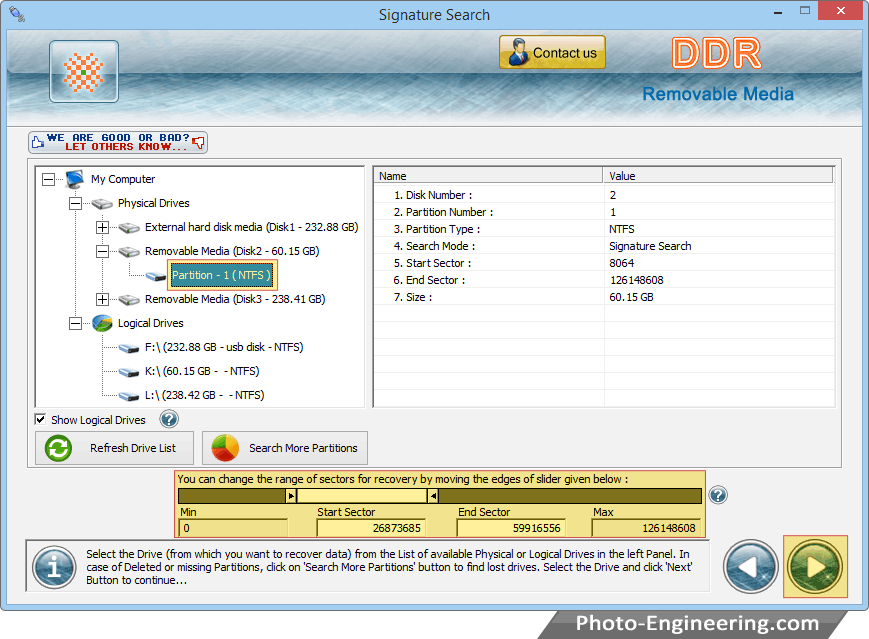Click the My Computer monitor icon

[x=74, y=179]
